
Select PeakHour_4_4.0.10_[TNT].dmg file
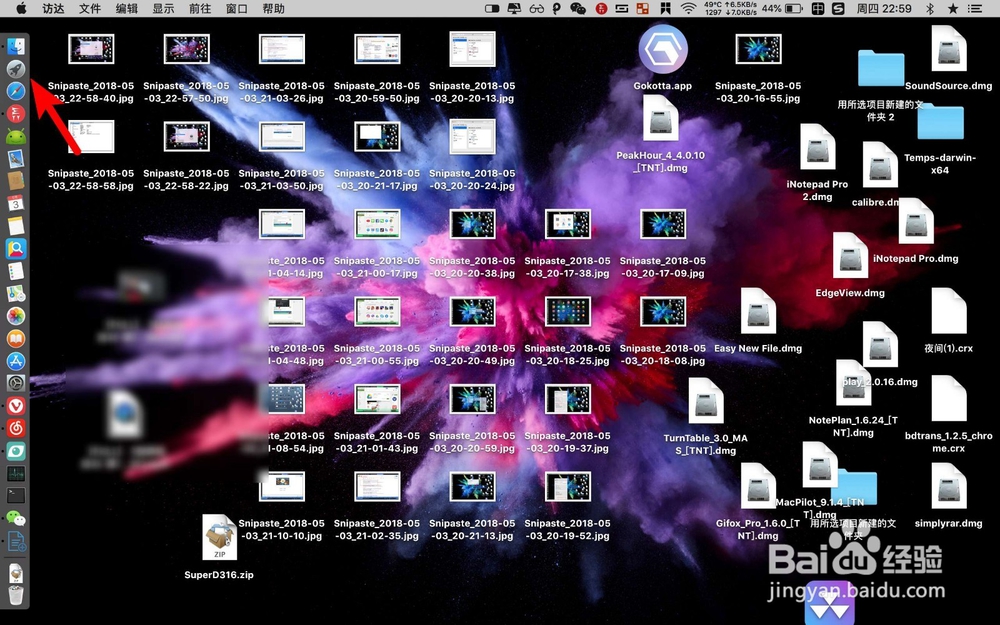coord(660,119)
